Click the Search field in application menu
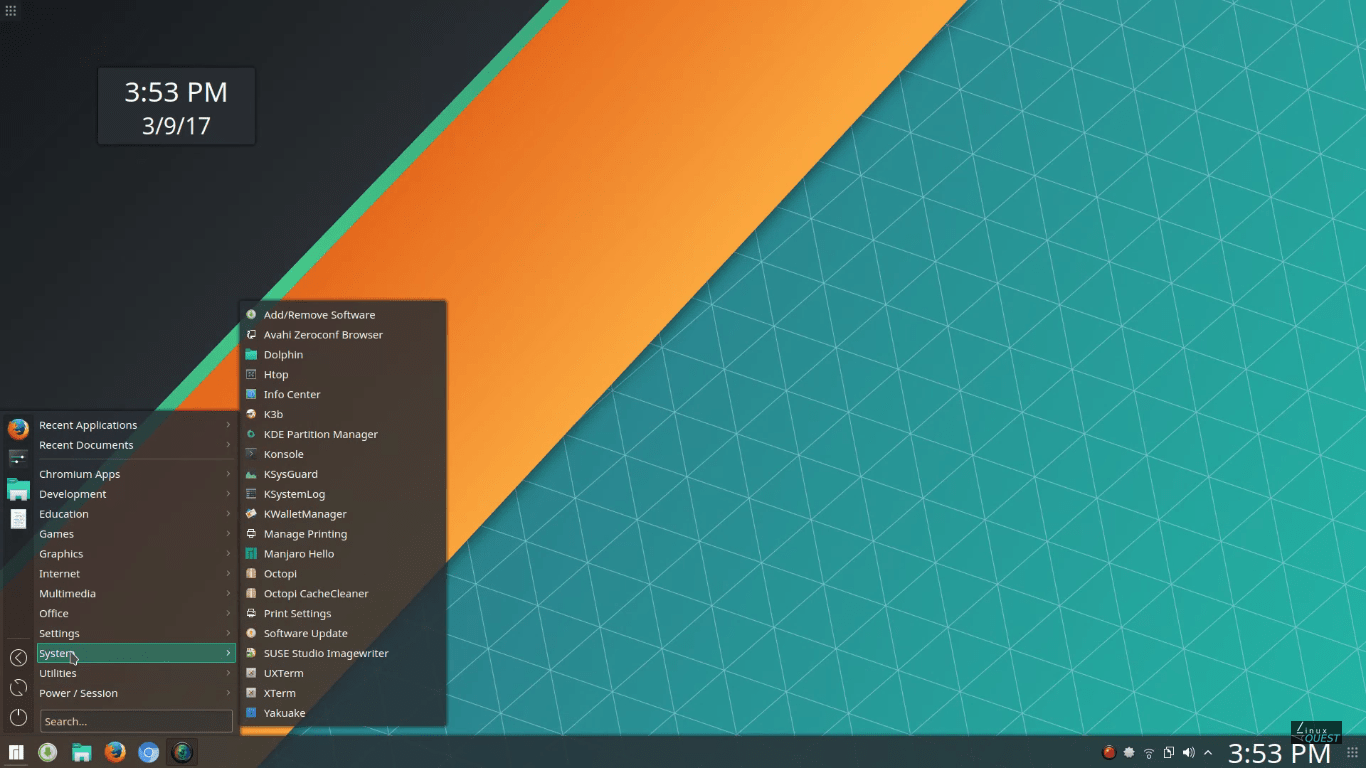The width and height of the screenshot is (1366, 768). [136, 721]
